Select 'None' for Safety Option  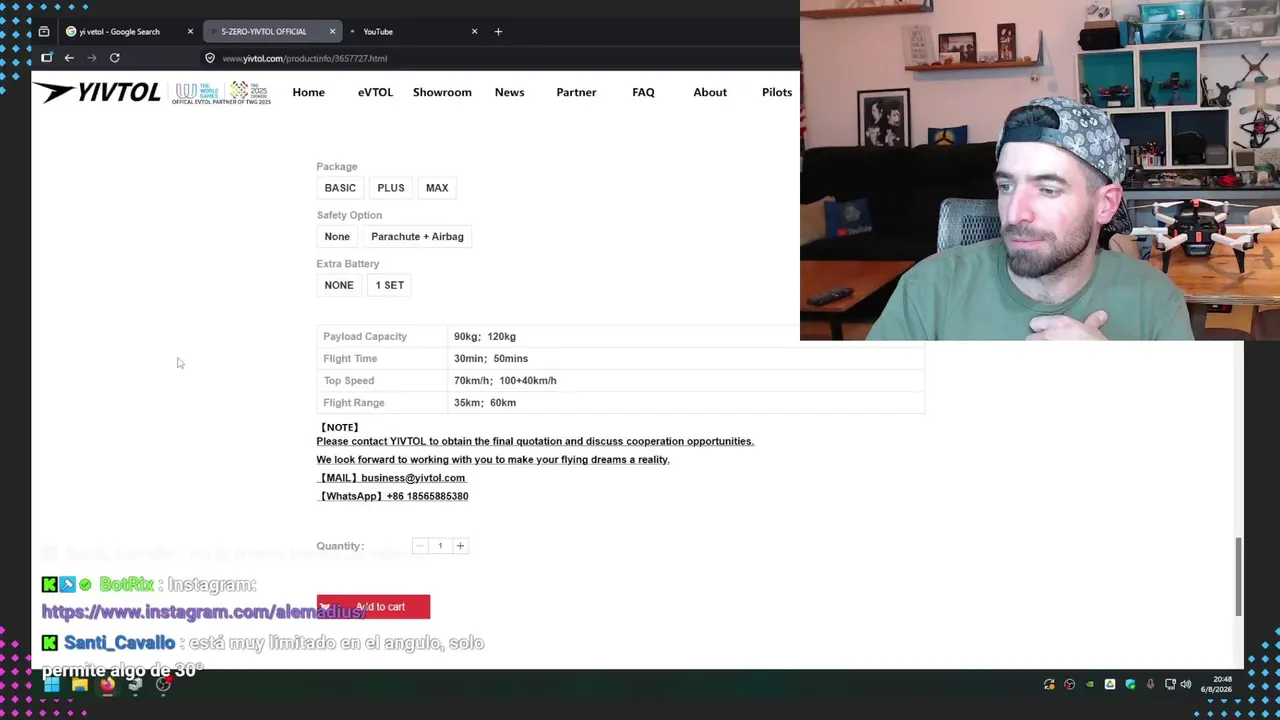click(x=337, y=237)
